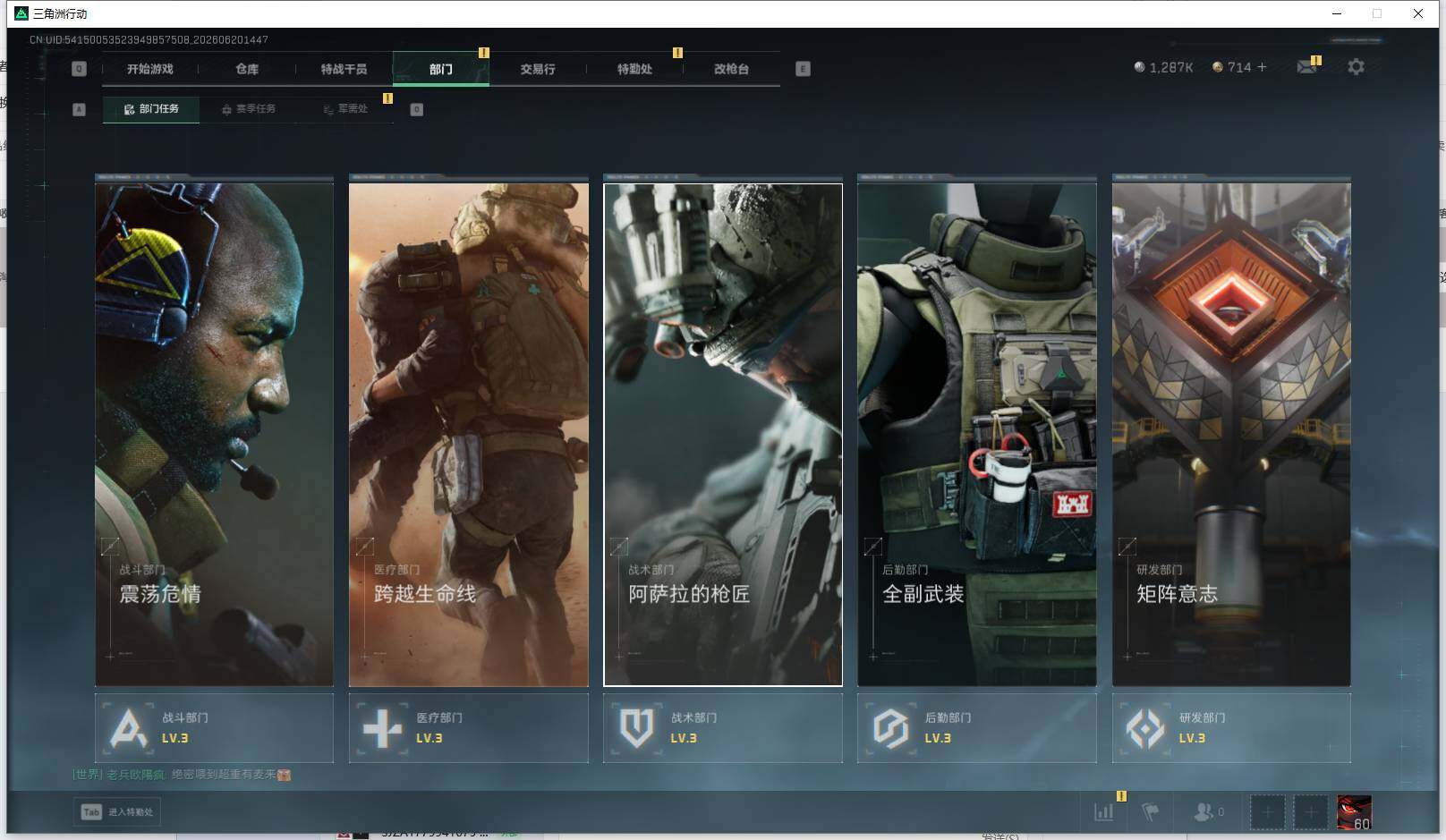The width and height of the screenshot is (1446, 840).
Task: Click the 医疗部门 LV.3 button
Action: click(469, 728)
